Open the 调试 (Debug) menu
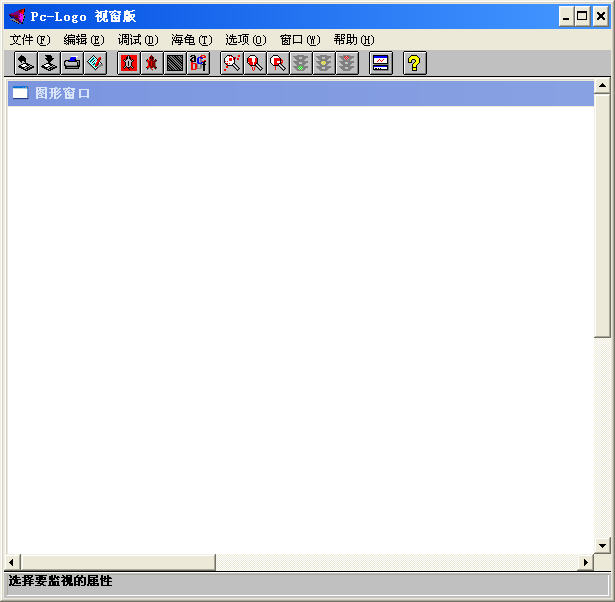 point(137,40)
